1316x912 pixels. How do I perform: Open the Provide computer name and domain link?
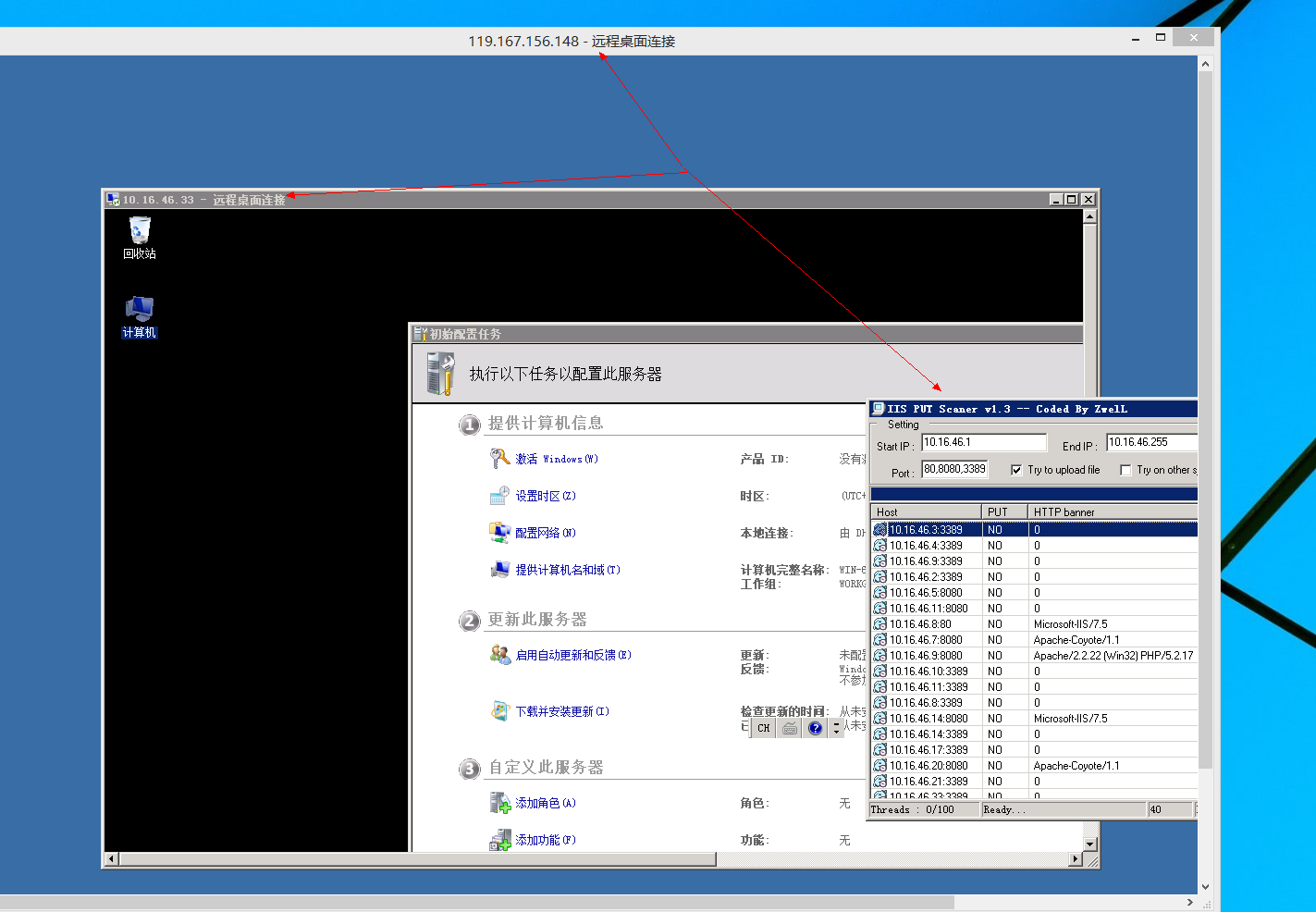(568, 570)
